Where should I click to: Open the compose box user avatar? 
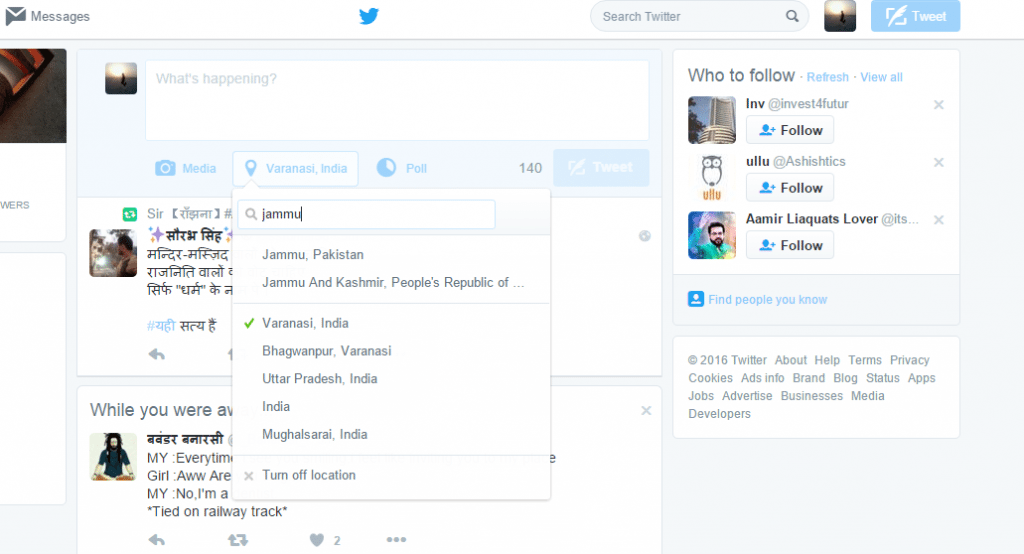[121, 78]
